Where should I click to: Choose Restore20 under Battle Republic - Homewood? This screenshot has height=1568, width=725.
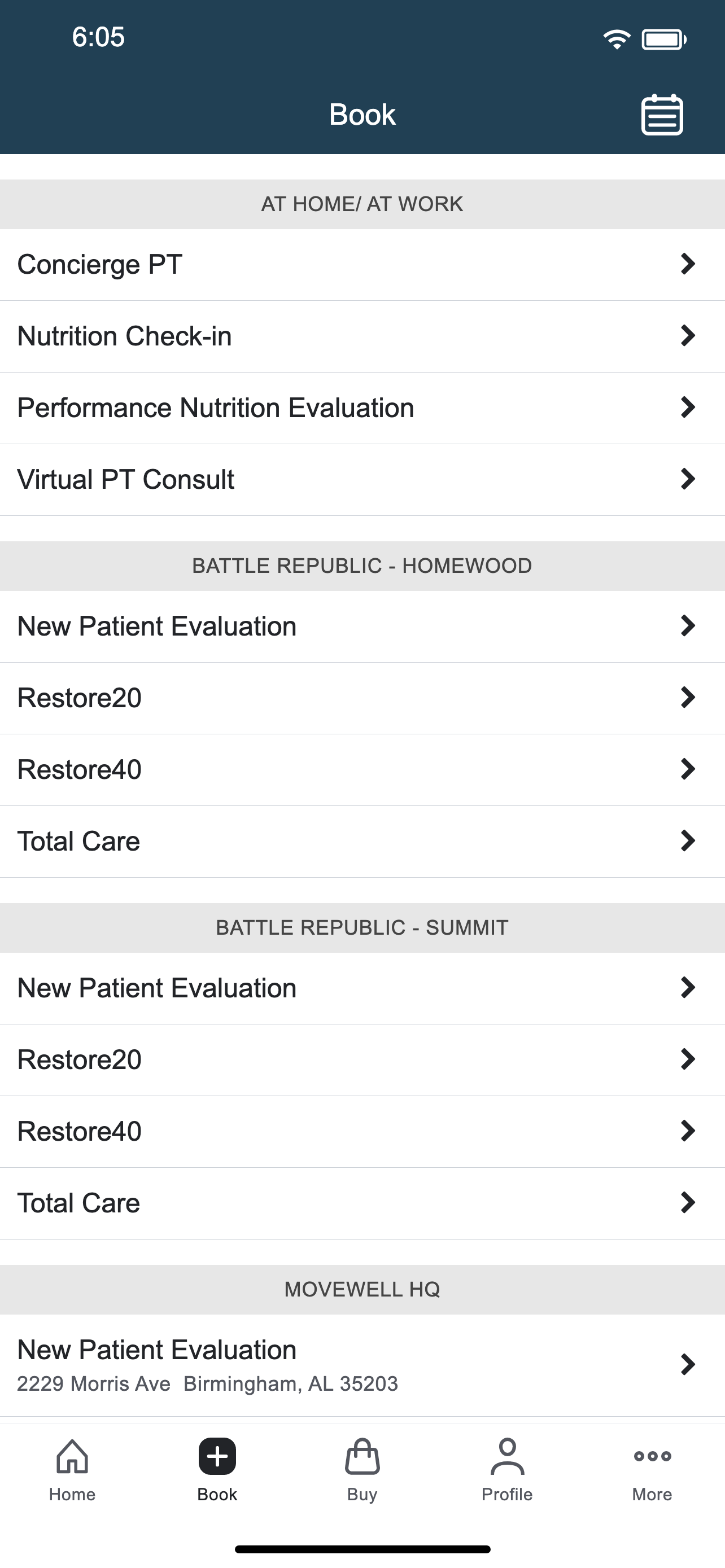362,698
